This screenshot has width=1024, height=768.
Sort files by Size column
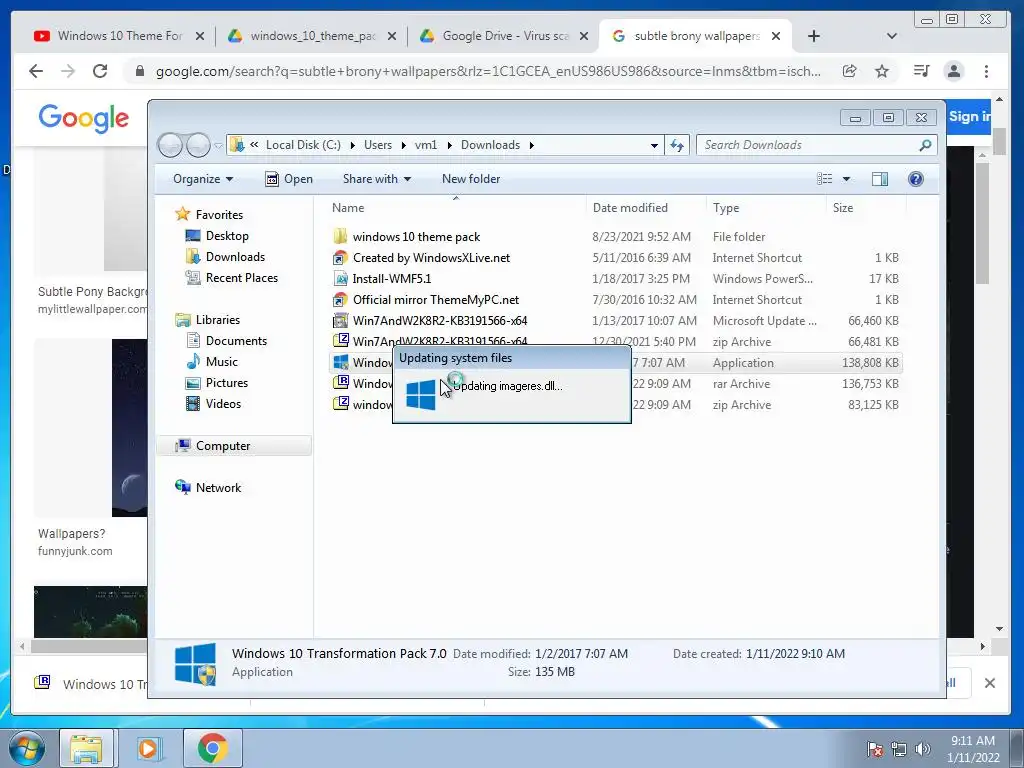pos(866,208)
